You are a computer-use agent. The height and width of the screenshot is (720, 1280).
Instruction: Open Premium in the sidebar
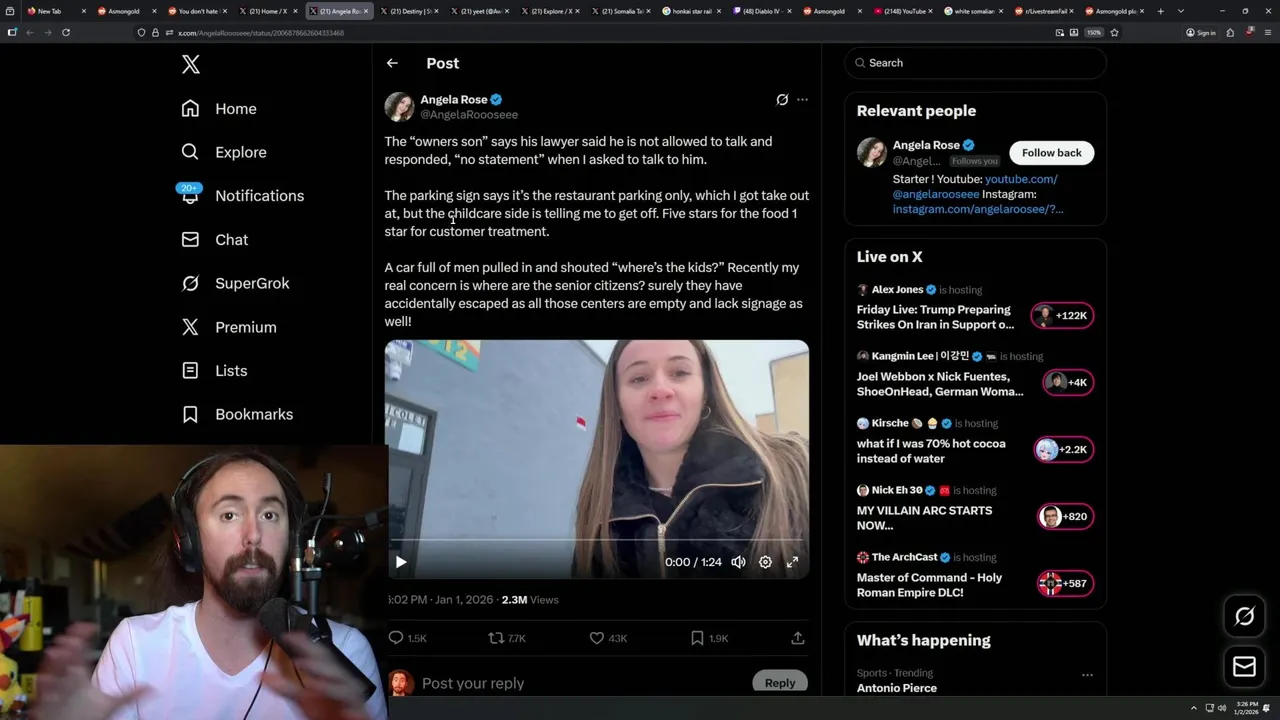229,327
